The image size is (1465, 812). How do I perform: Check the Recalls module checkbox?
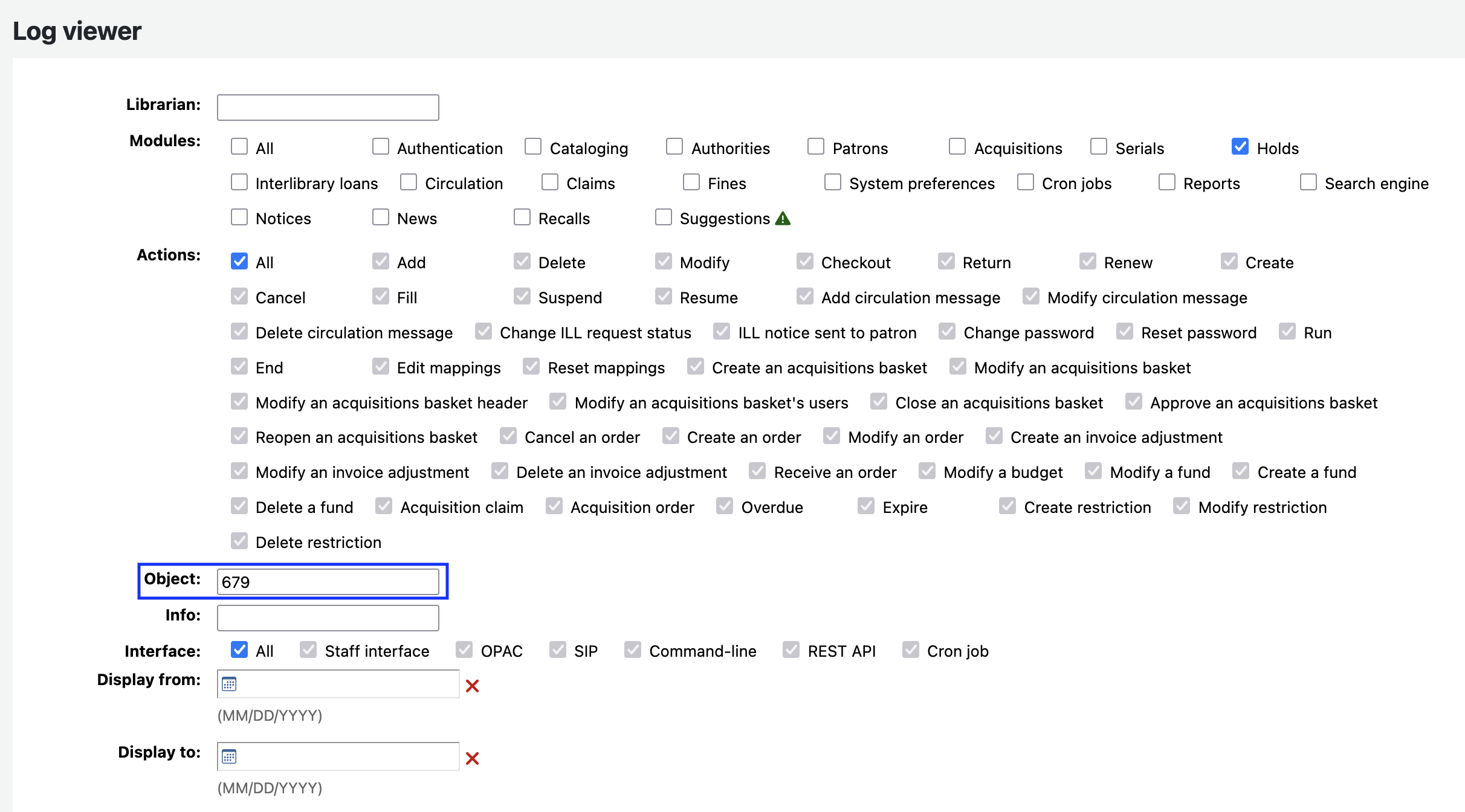tap(522, 217)
